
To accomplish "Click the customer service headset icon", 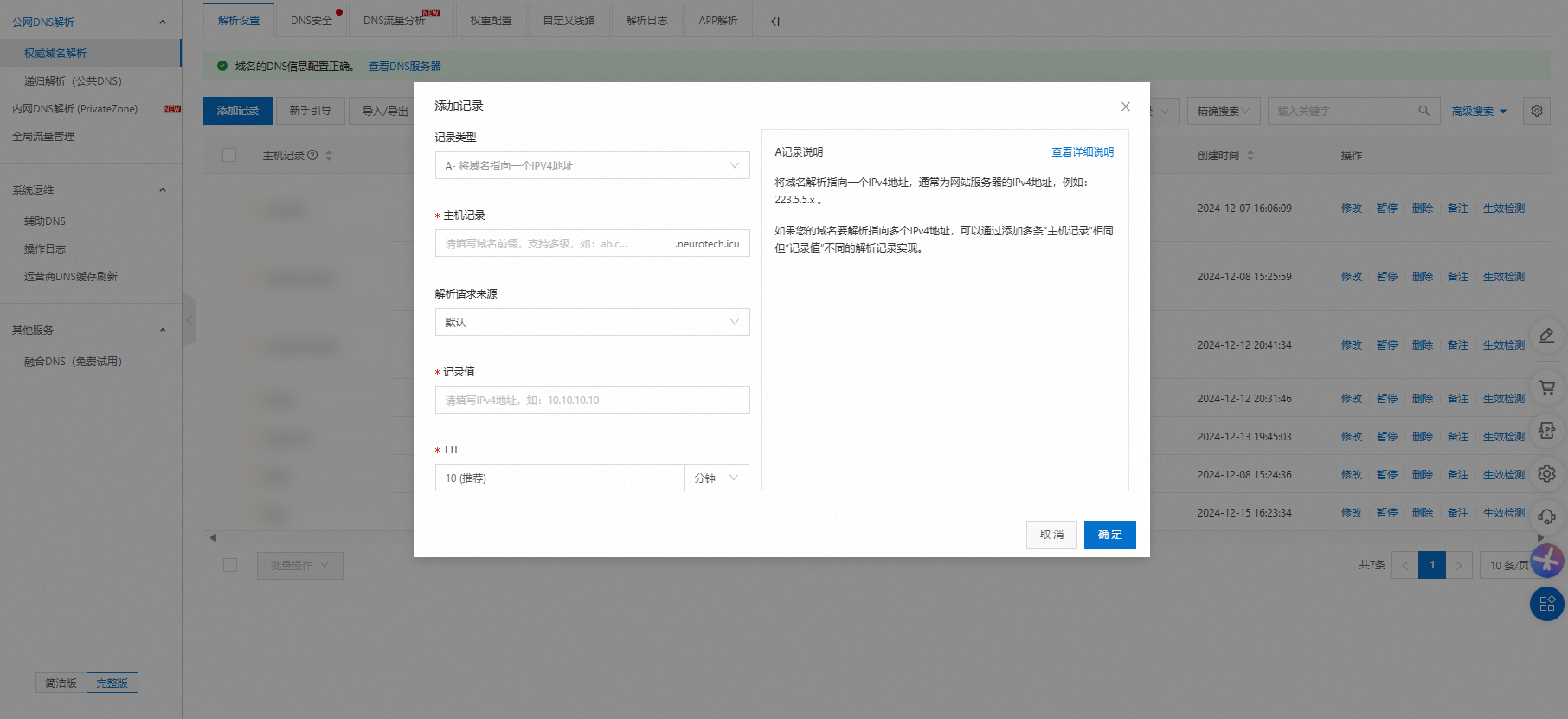I will click(x=1546, y=517).
